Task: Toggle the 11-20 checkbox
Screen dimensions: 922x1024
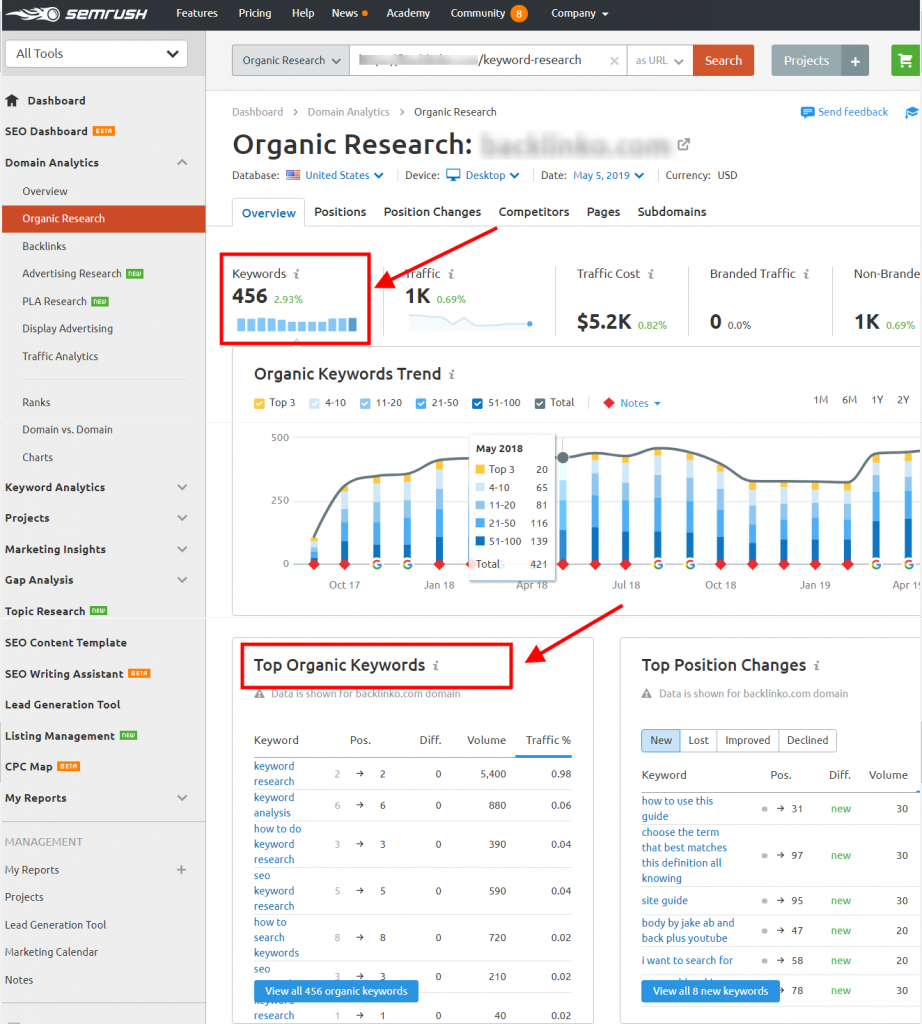Action: click(x=365, y=404)
